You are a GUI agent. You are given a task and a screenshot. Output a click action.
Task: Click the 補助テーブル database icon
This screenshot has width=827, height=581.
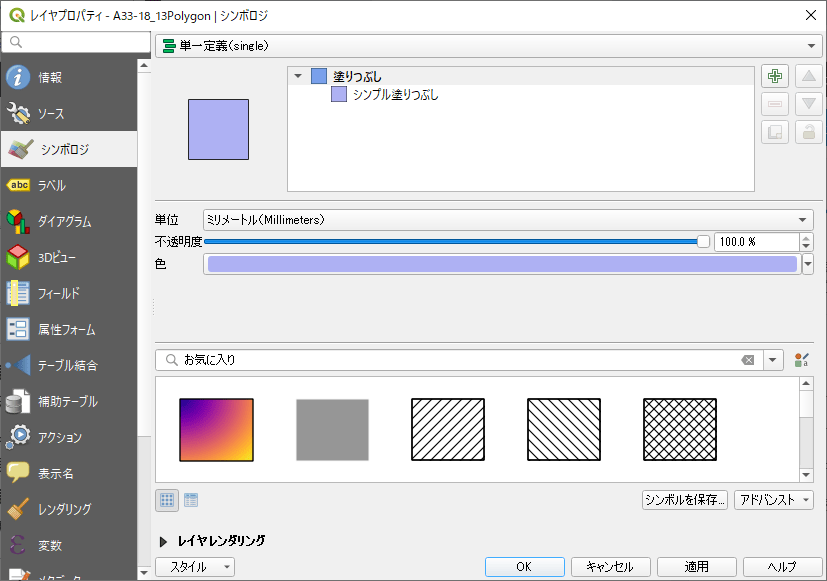pos(18,401)
